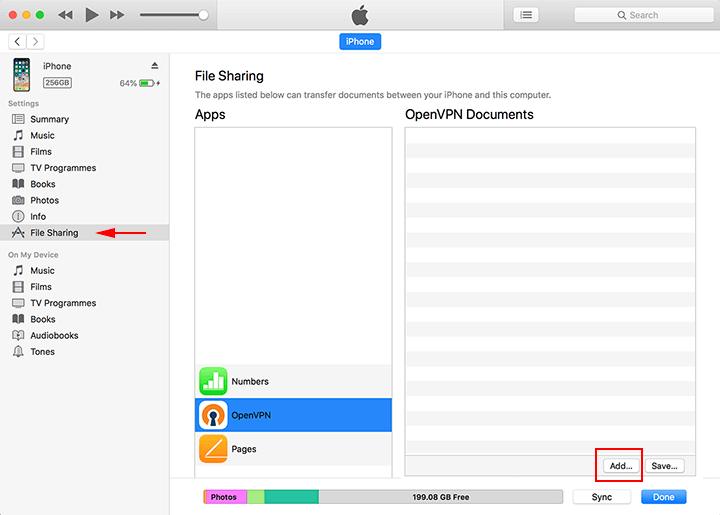Click the light green storage bar segment
720x515 pixels.
click(x=256, y=497)
